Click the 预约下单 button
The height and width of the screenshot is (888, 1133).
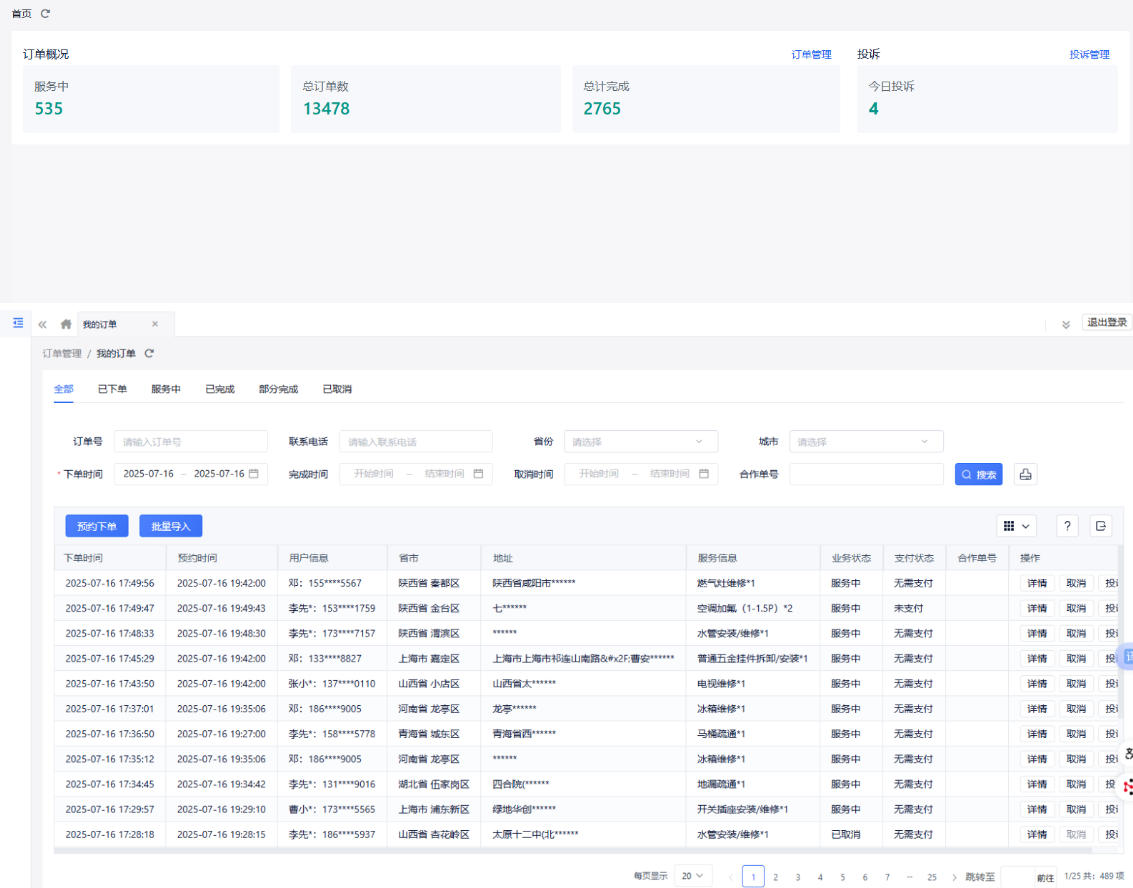[97, 526]
